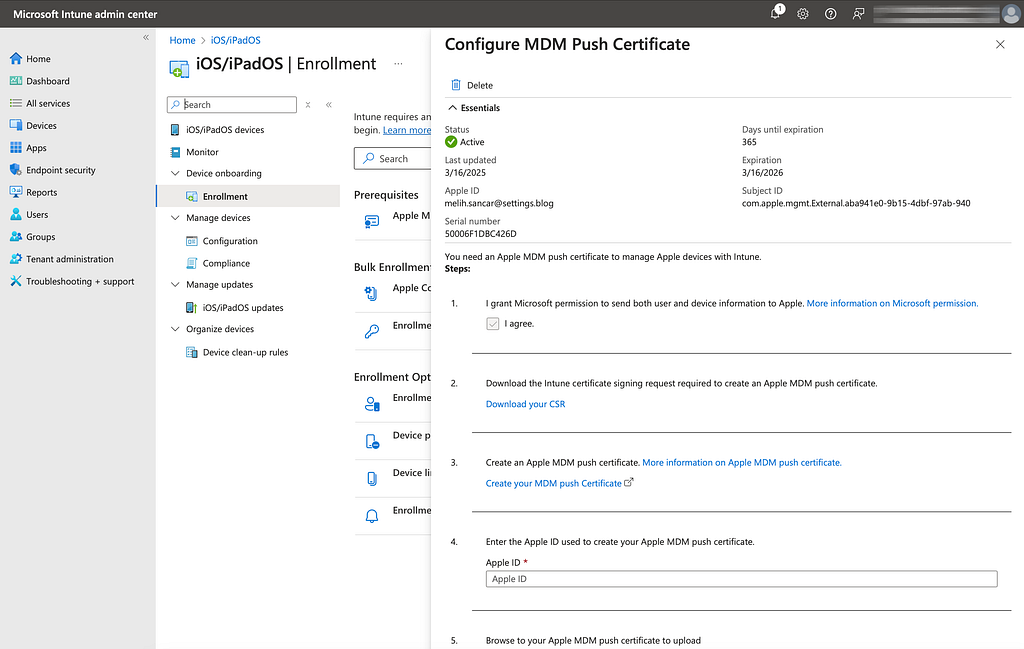Select the Apple ID email melih.sancar@settings.blog
This screenshot has height=649, width=1024.
pos(499,203)
